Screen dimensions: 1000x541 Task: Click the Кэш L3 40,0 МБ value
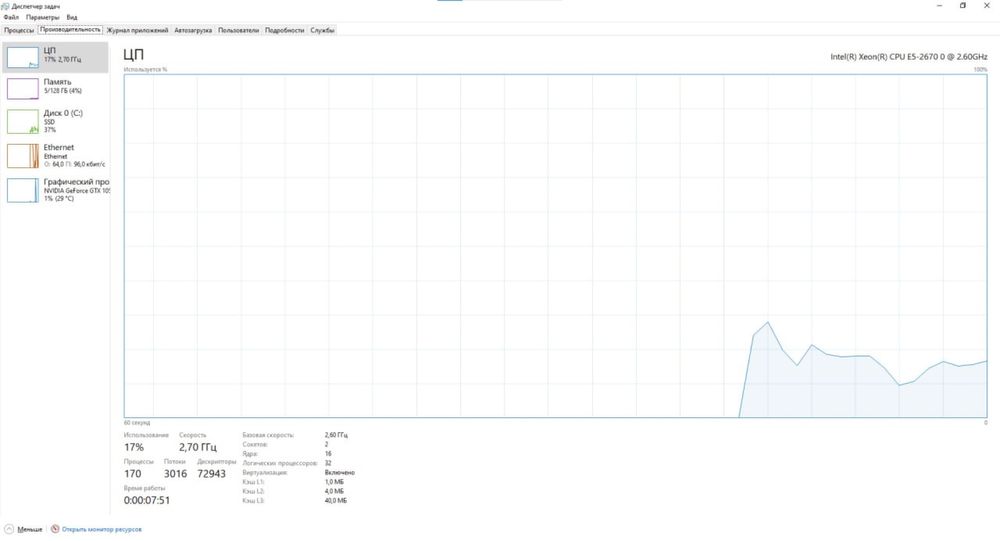(x=336, y=501)
